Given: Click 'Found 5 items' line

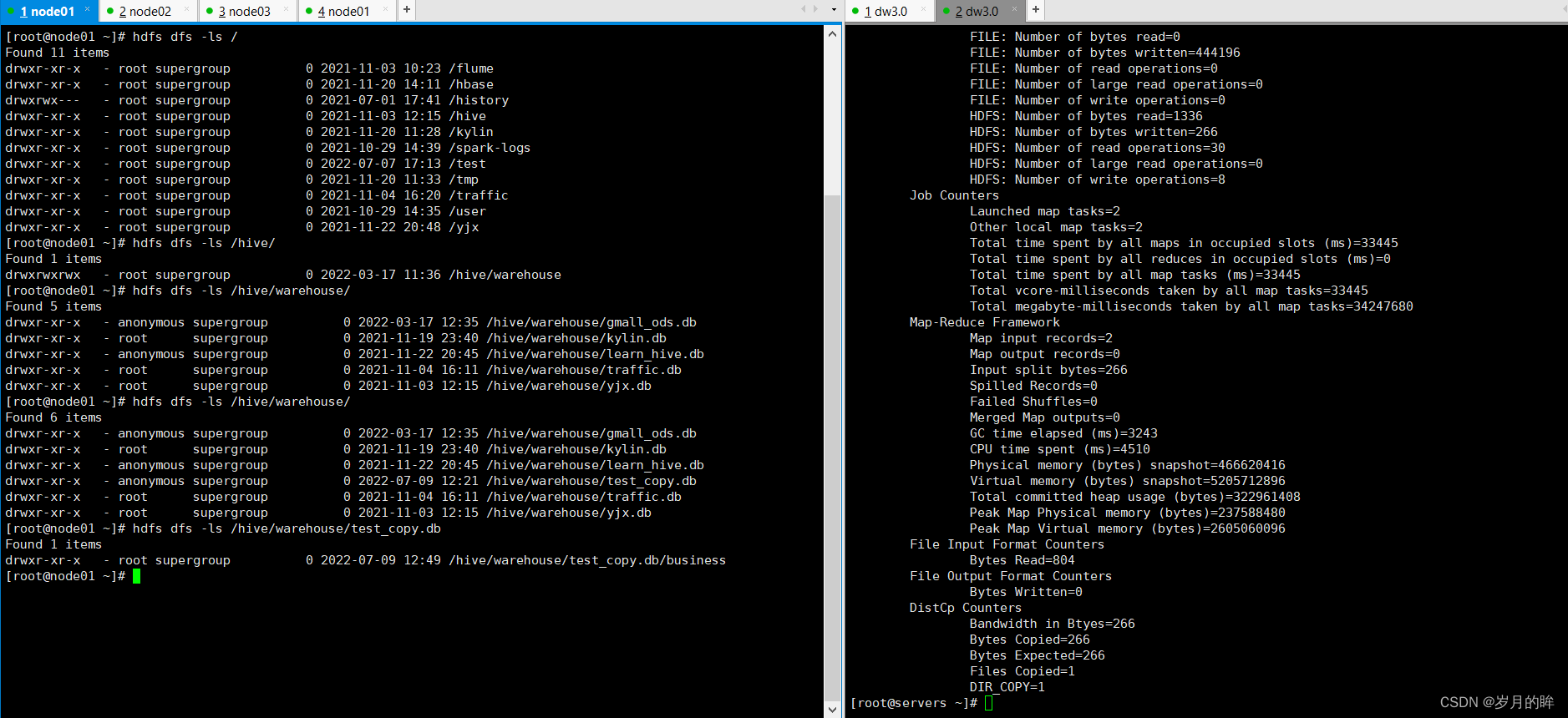Looking at the screenshot, I should 53,306.
